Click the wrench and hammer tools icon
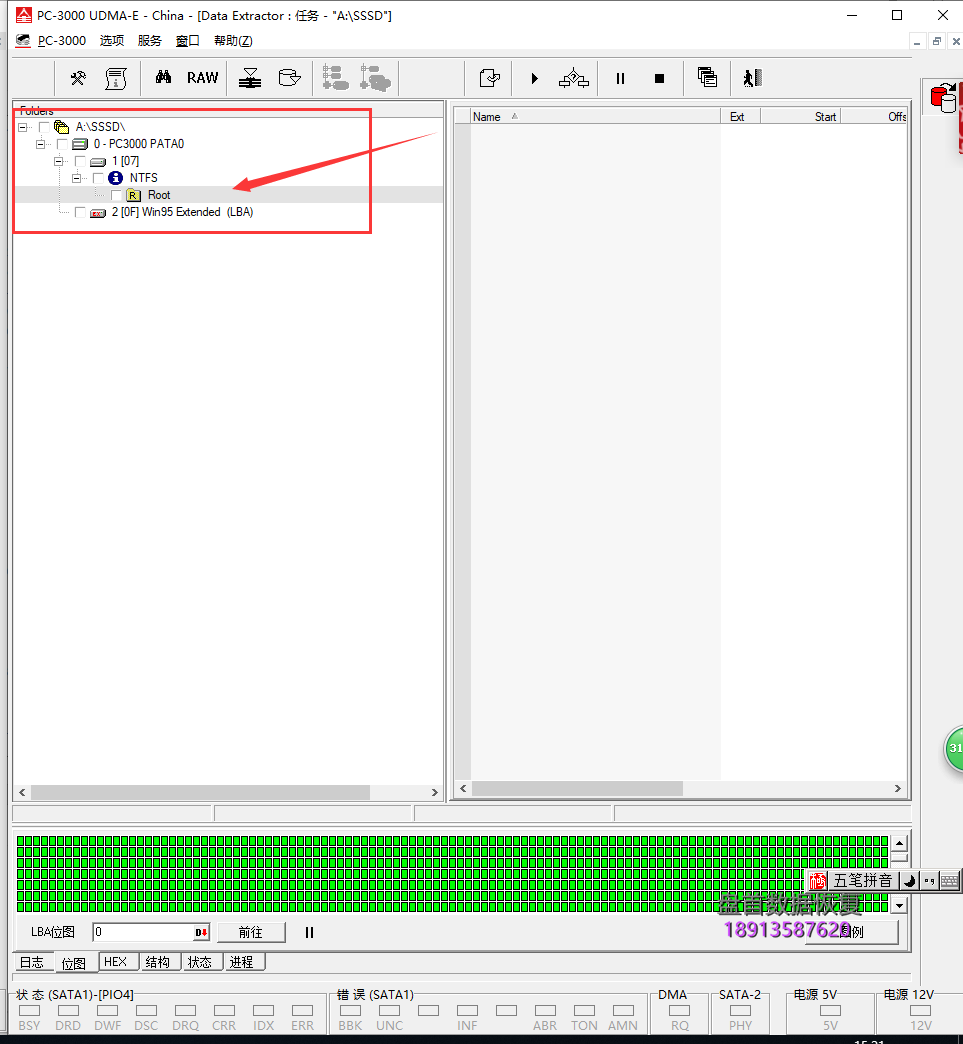 [x=78, y=78]
